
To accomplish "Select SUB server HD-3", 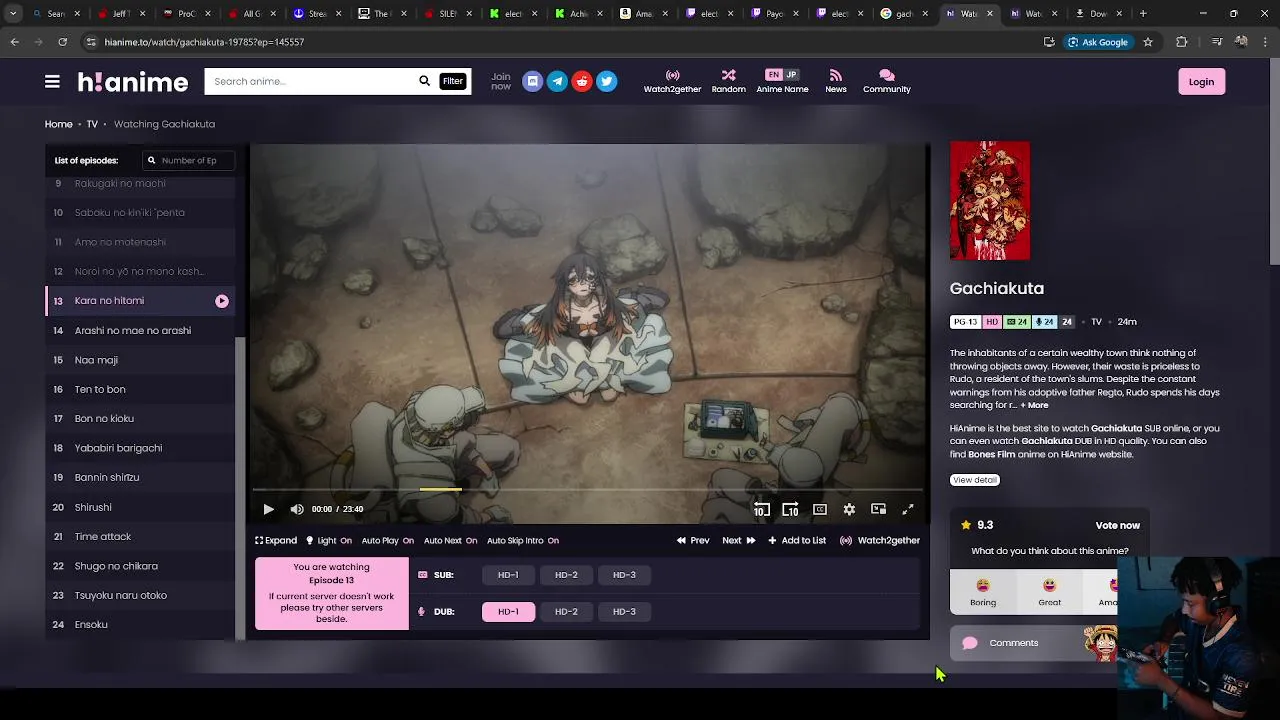I will click(x=624, y=575).
